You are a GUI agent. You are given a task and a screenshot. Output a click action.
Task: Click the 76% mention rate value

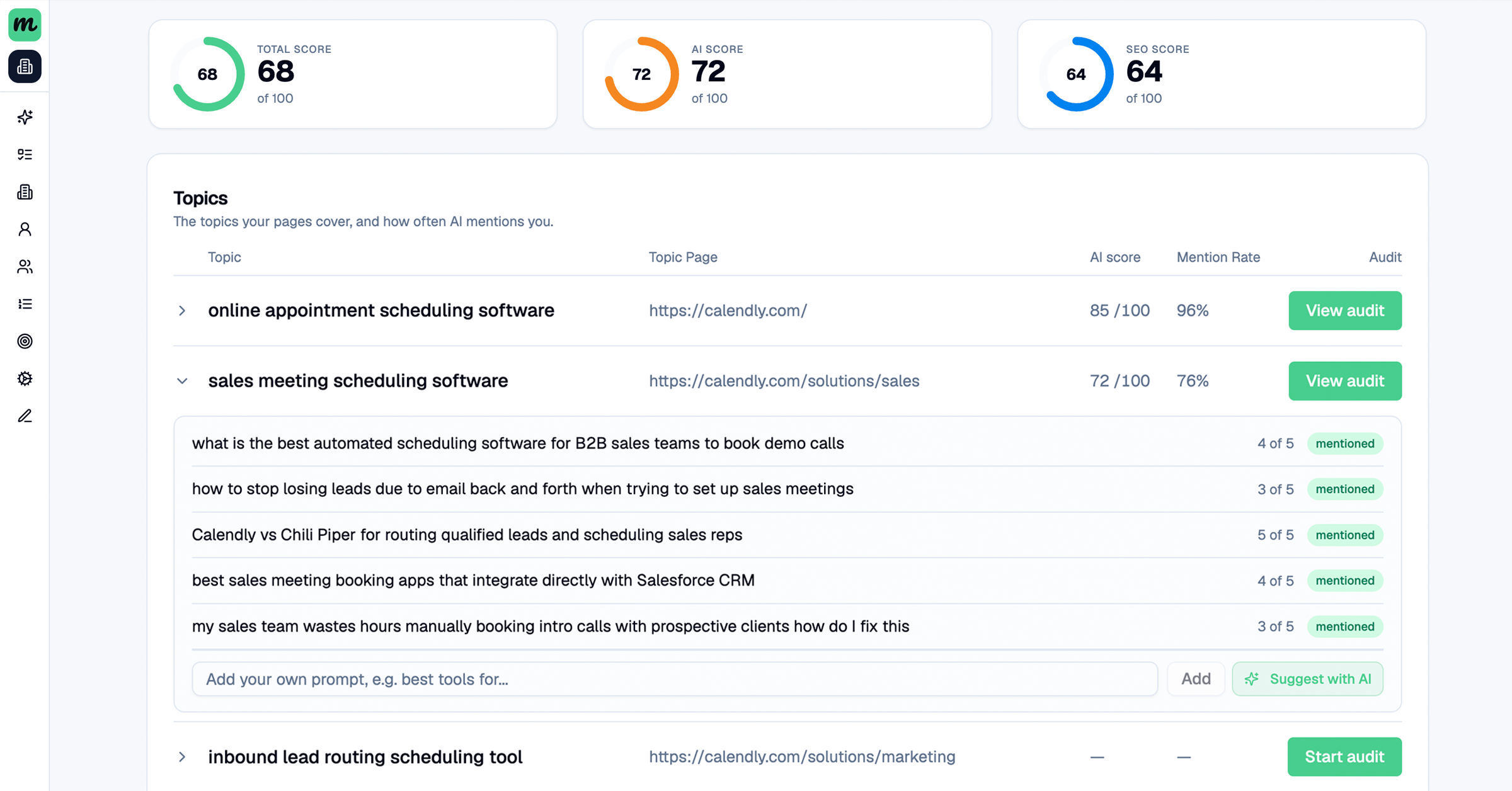1193,381
